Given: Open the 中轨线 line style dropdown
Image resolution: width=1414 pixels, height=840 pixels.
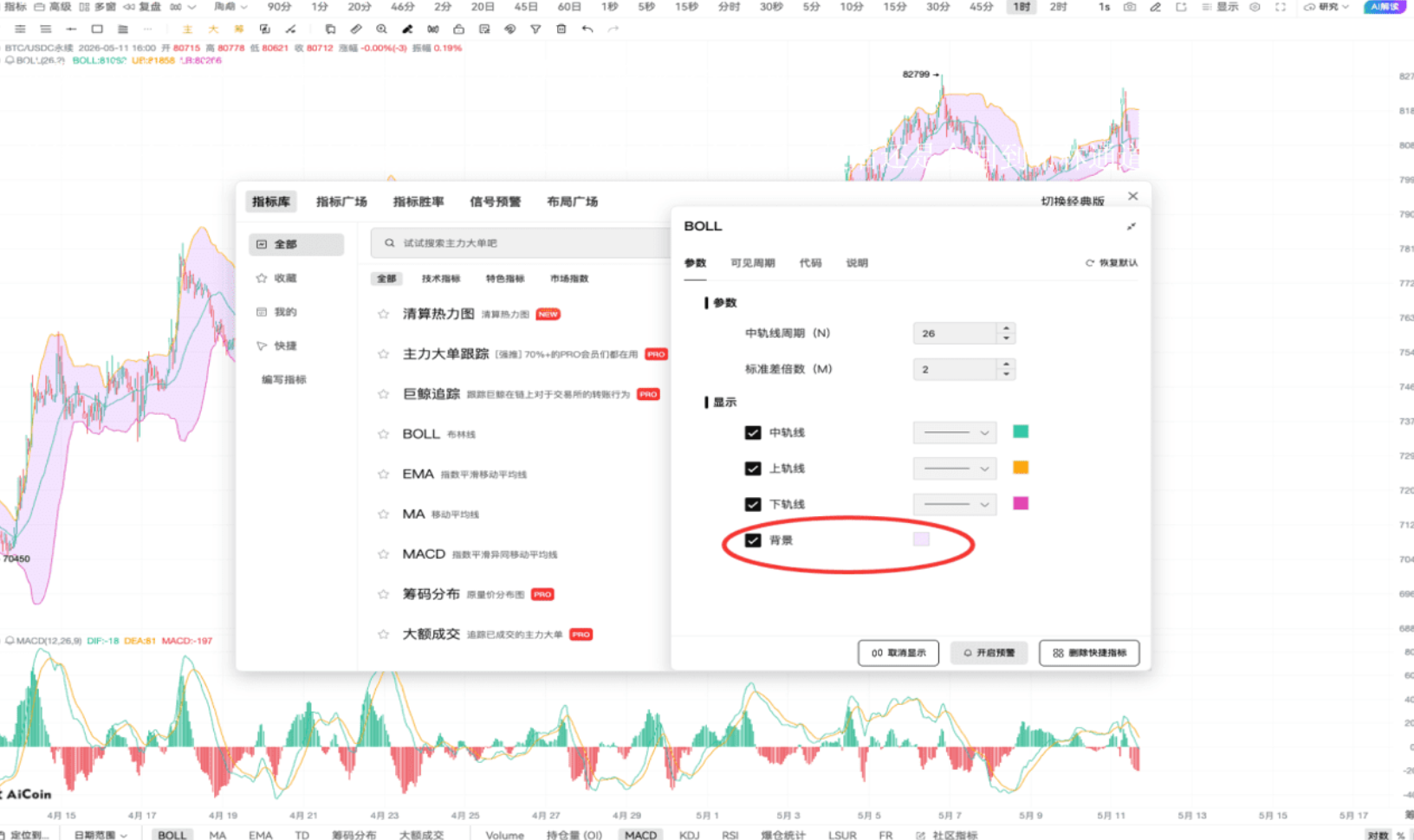Looking at the screenshot, I should pyautogui.click(x=955, y=432).
